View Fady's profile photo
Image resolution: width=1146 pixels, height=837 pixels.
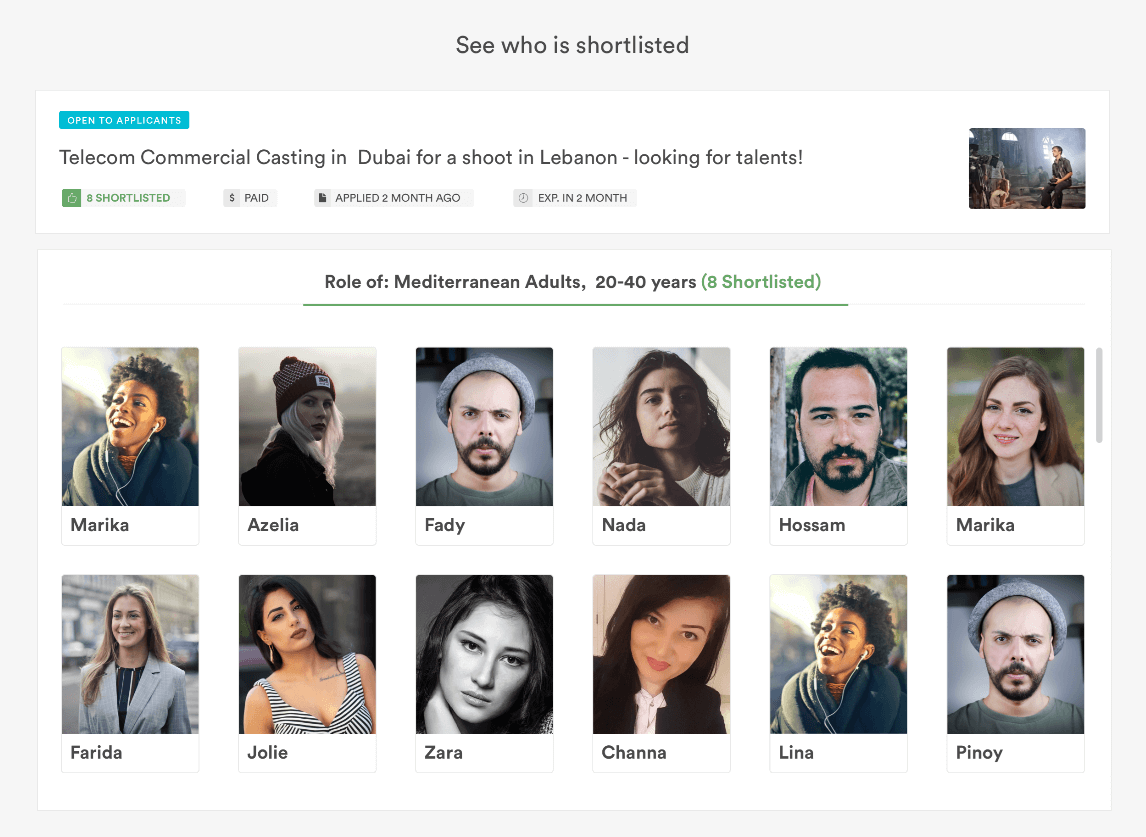coord(484,427)
